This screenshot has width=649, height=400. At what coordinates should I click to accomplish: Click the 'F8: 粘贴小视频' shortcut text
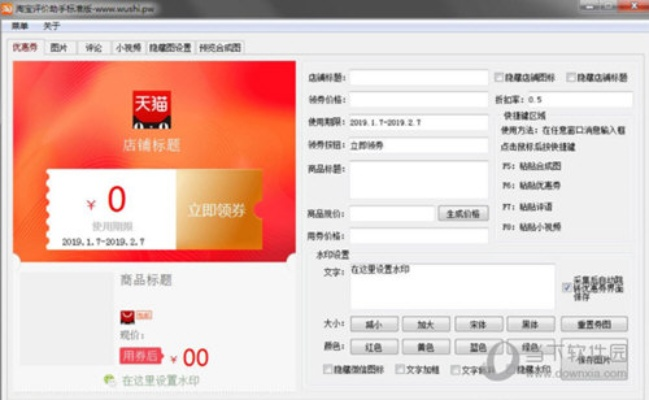531,227
